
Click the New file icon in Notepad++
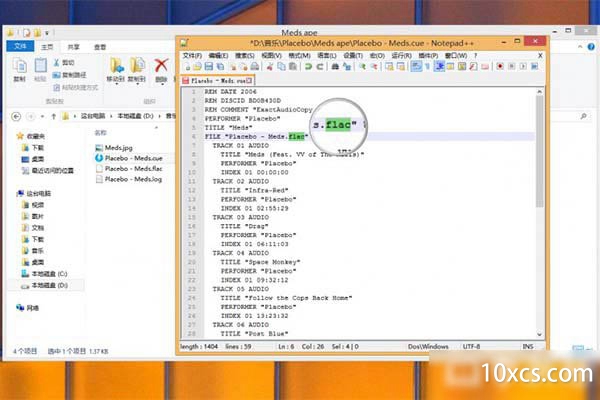pyautogui.click(x=186, y=66)
